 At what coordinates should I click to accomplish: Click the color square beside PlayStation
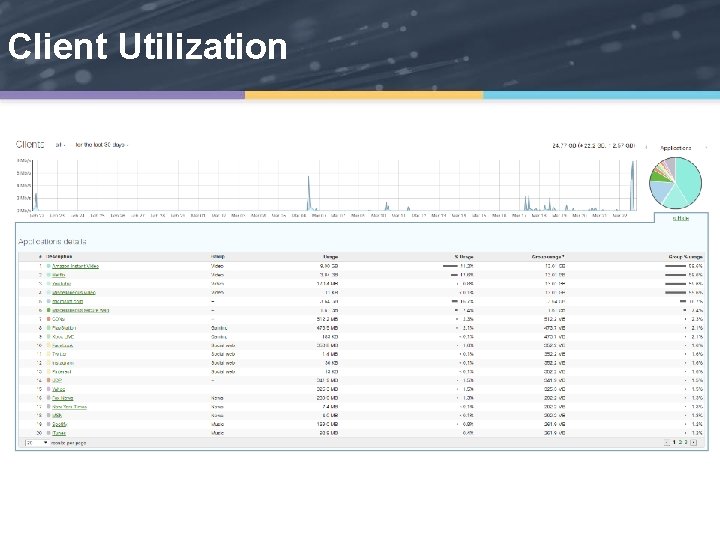49,328
